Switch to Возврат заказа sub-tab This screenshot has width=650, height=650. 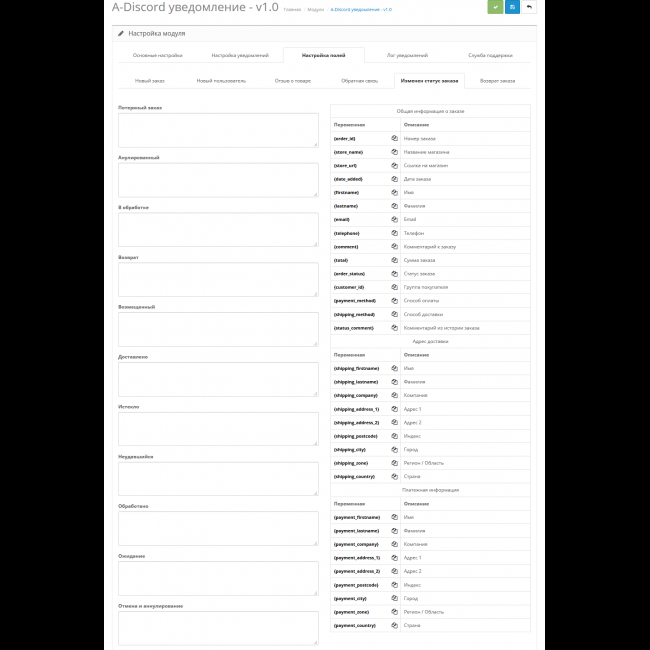pos(497,81)
